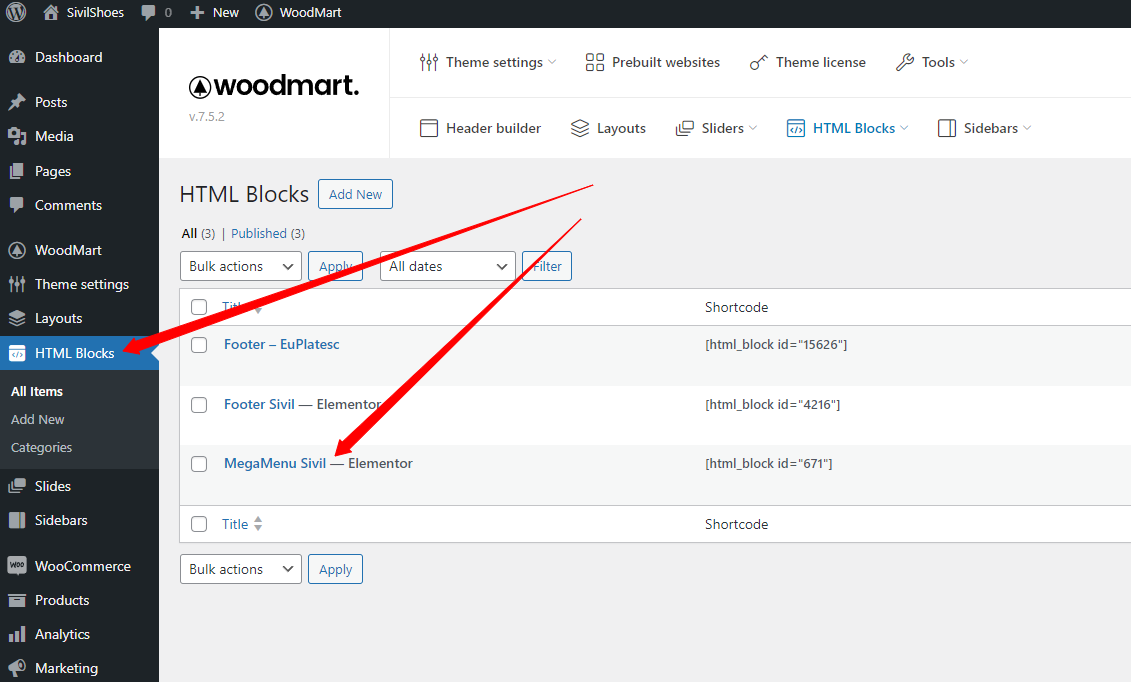Click the Pages icon in sidebar
The height and width of the screenshot is (682, 1131).
coord(17,171)
